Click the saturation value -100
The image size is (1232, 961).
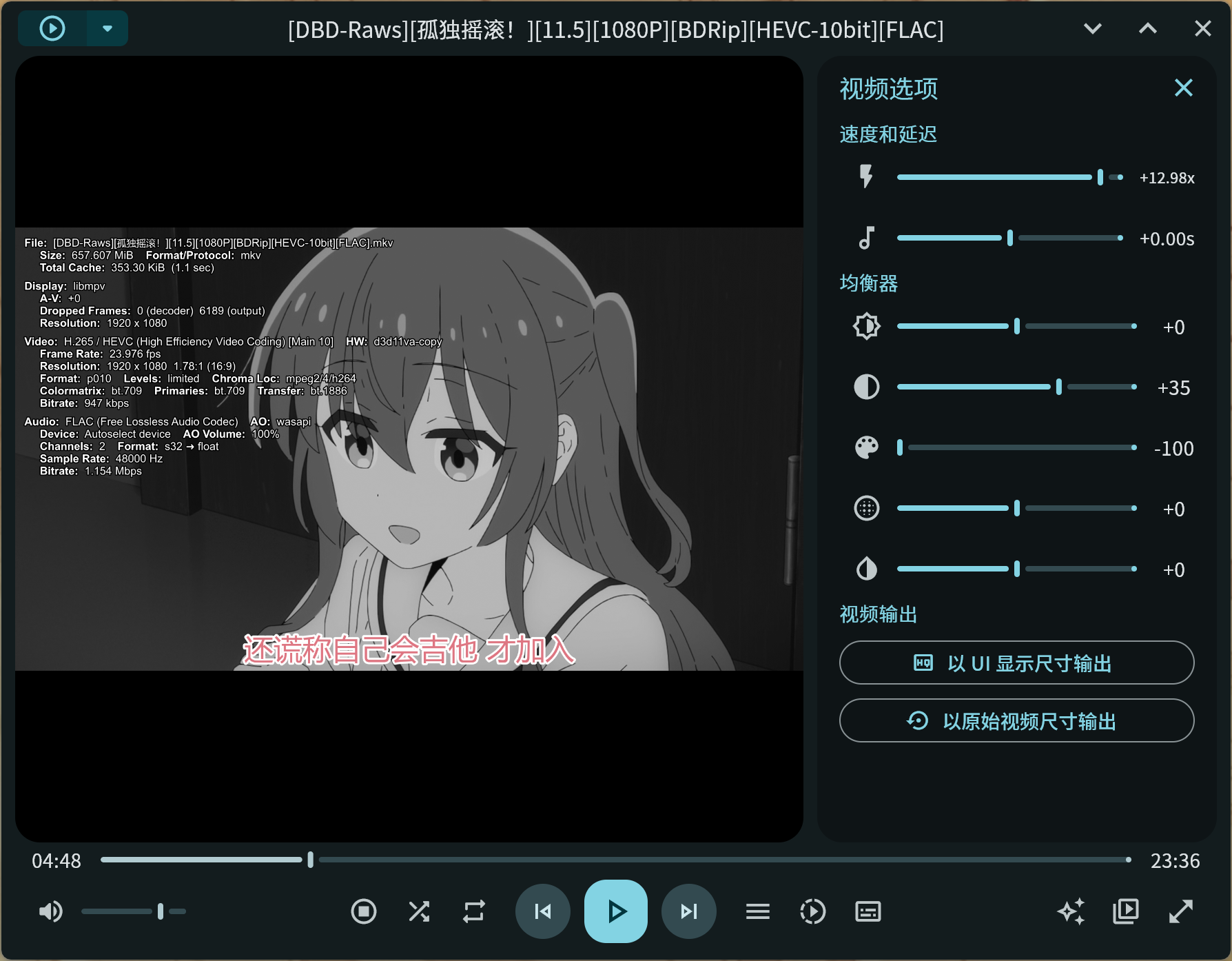click(1174, 448)
